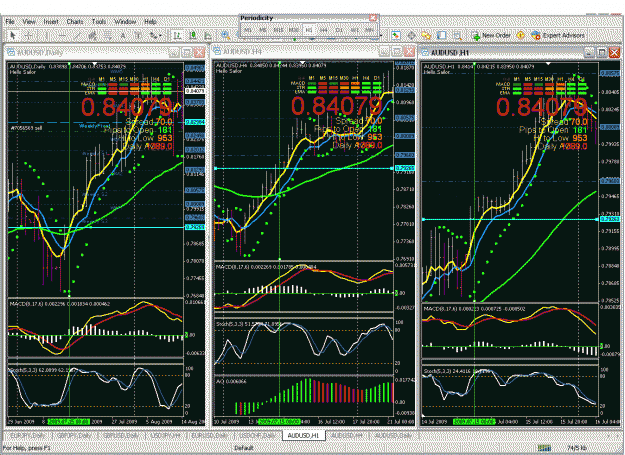Select the Text 'A' tool

(123, 36)
